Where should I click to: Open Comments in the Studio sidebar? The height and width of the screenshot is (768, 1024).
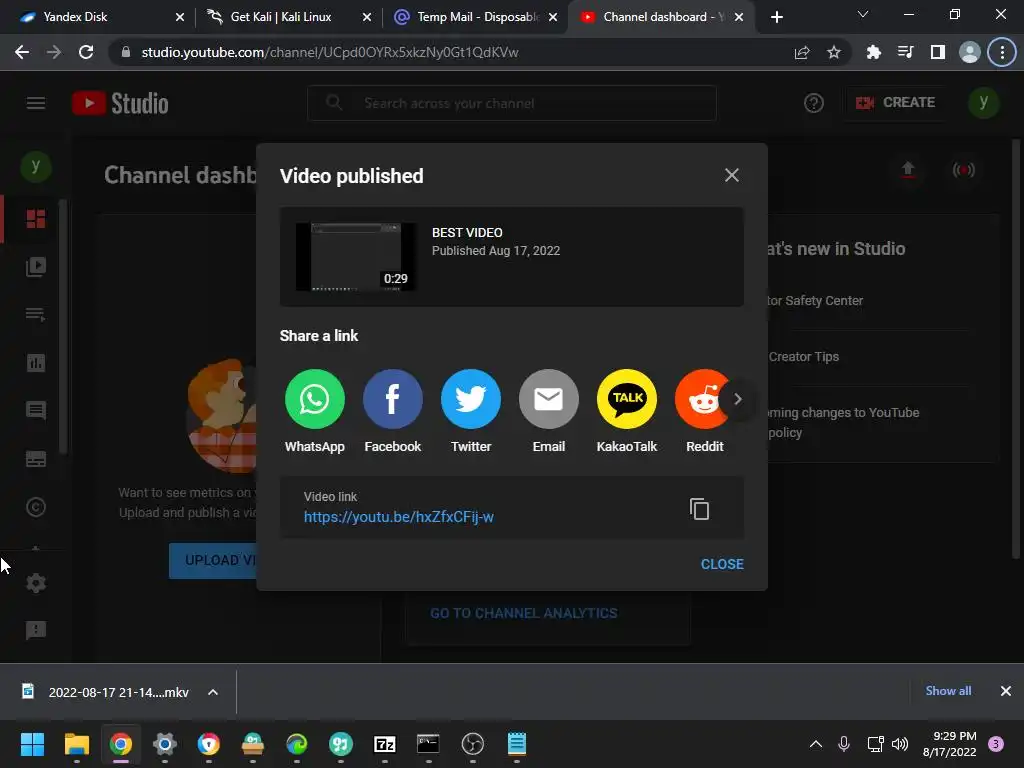(36, 410)
